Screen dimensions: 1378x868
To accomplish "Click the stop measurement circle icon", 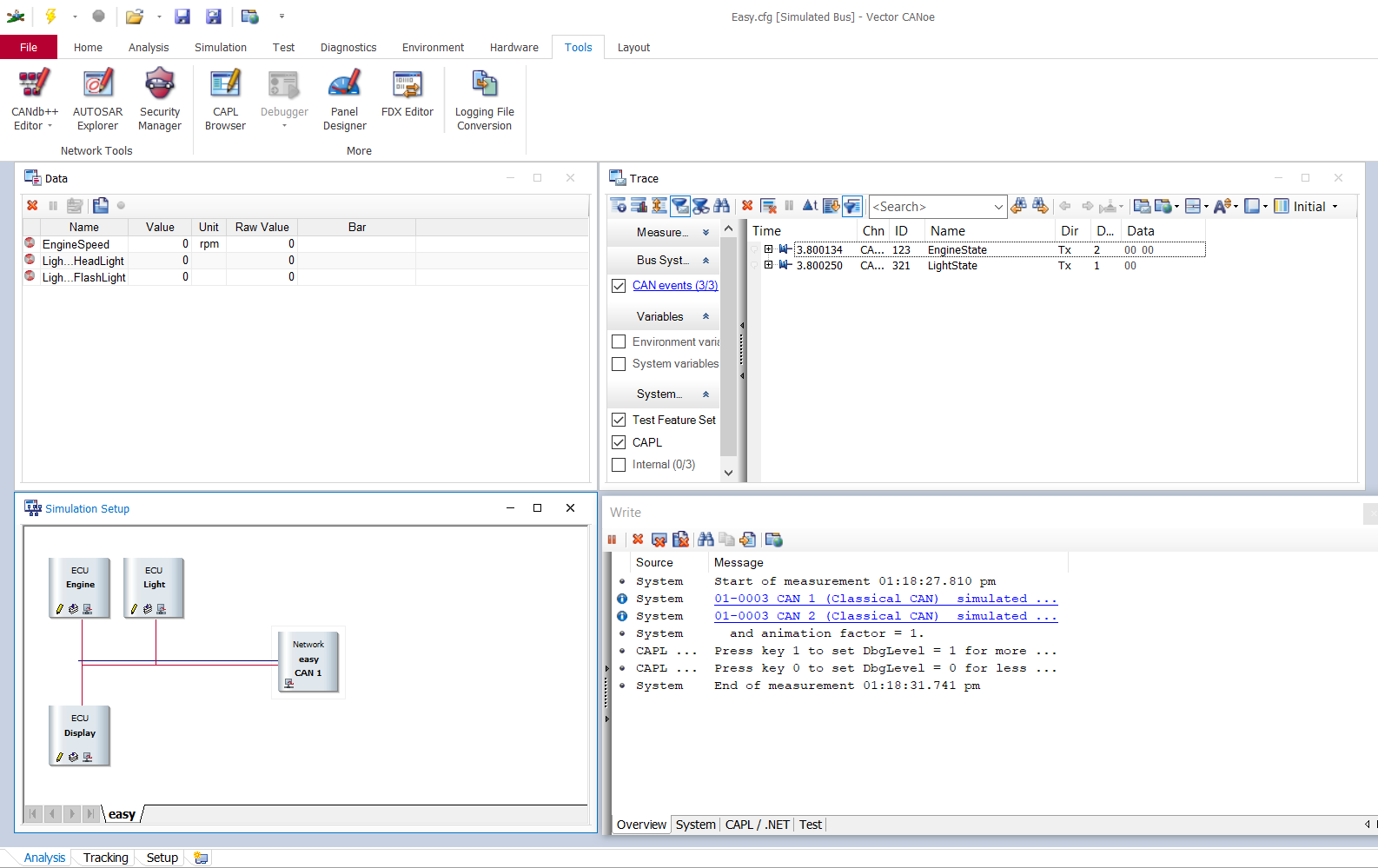I will tap(98, 16).
